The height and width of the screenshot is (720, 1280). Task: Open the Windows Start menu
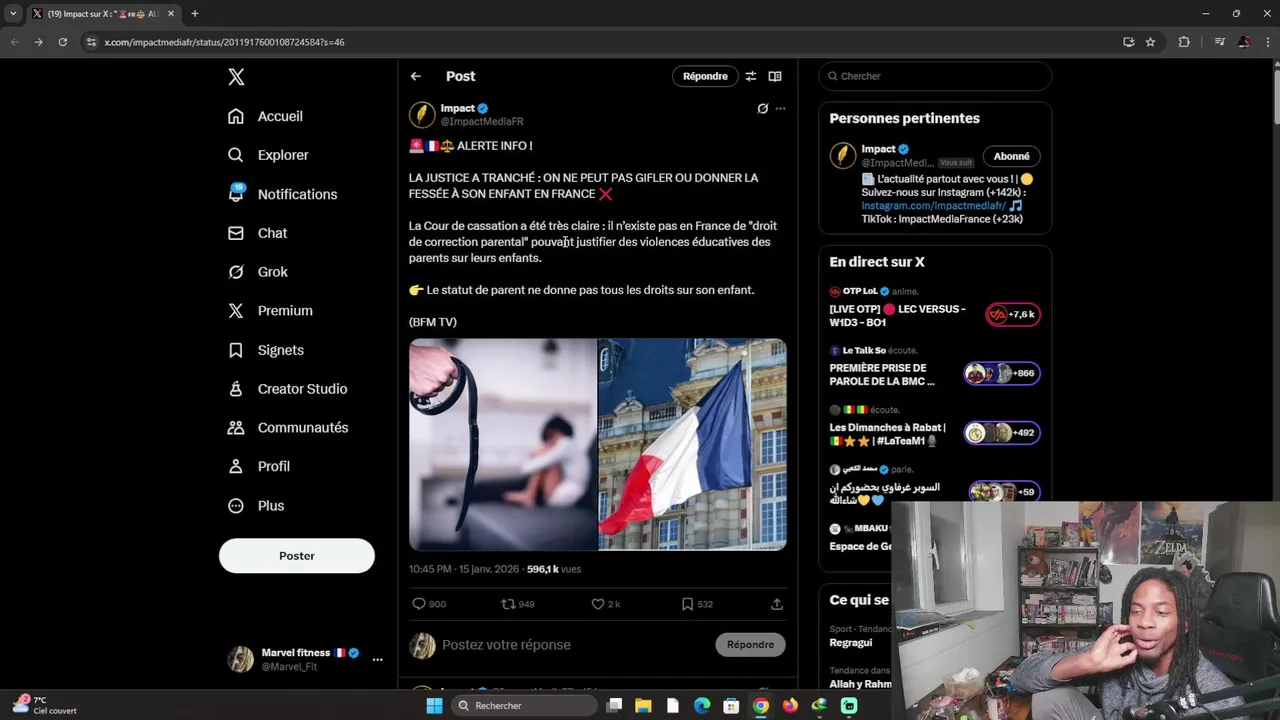pyautogui.click(x=434, y=705)
